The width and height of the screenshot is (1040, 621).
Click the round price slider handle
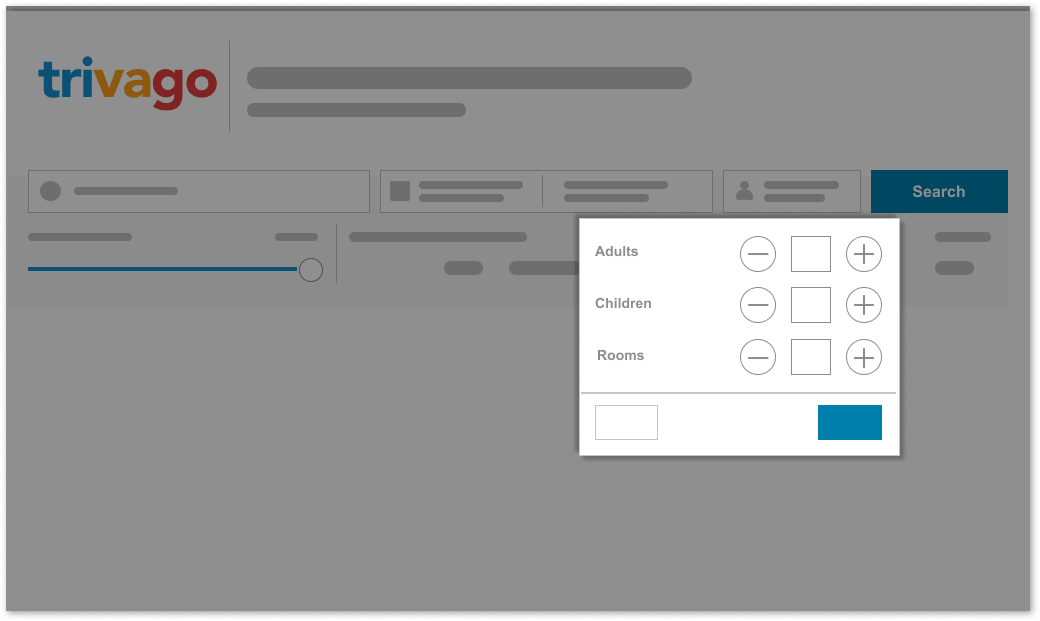coord(311,269)
